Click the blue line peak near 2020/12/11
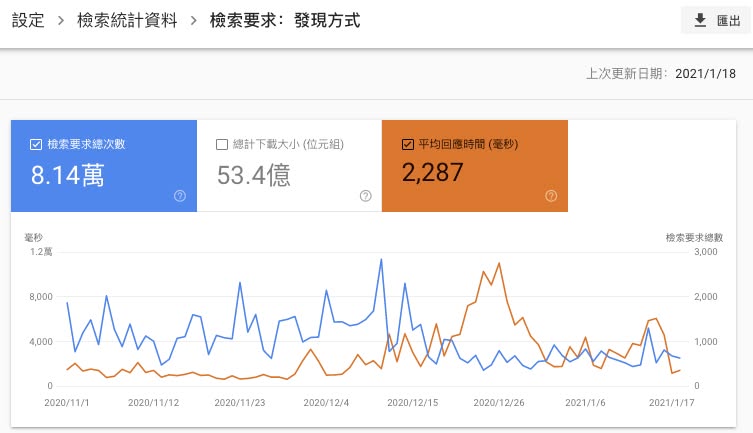The width and height of the screenshot is (753, 433). [x=381, y=260]
